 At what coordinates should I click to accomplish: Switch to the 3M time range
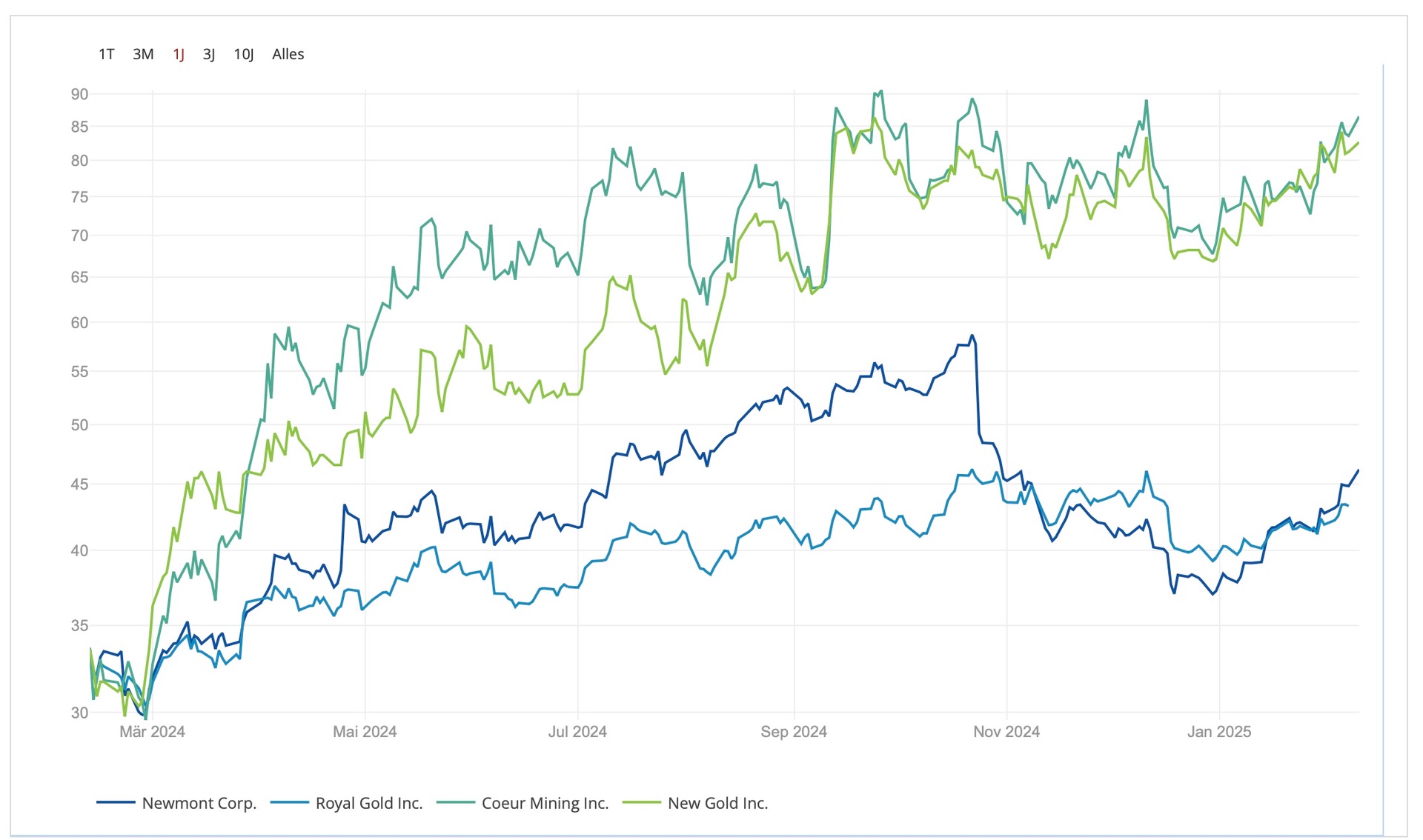143,54
